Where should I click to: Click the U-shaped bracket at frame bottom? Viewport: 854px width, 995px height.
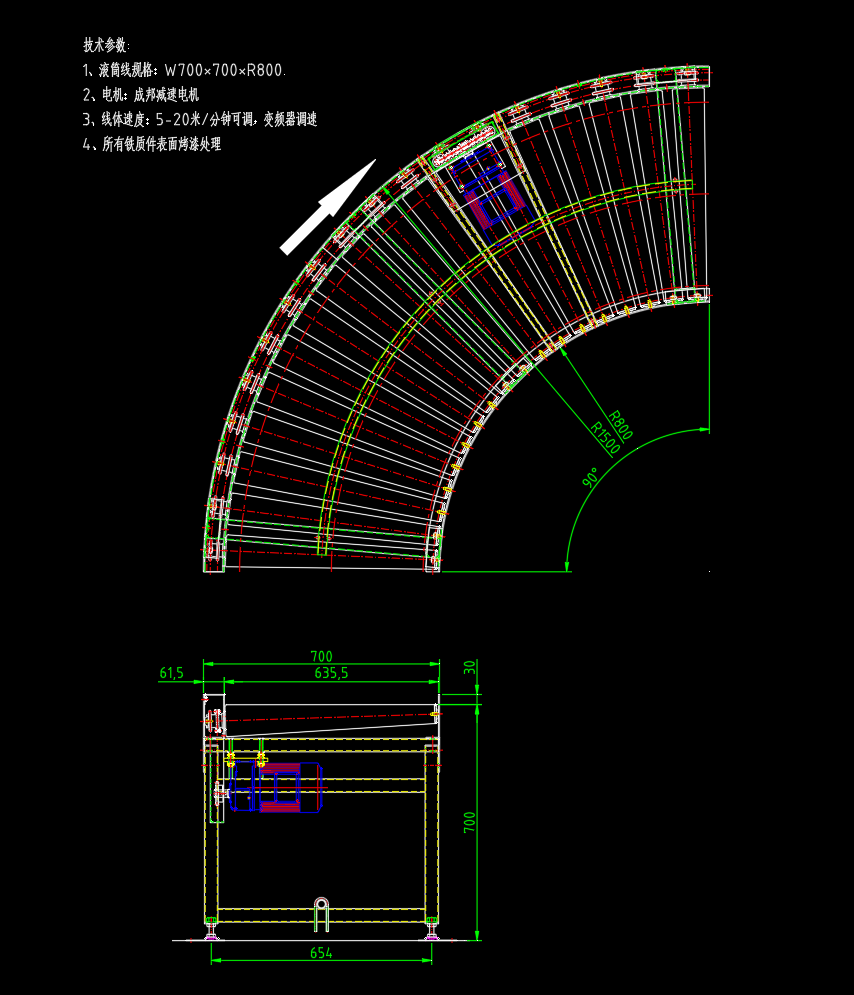coord(322,914)
